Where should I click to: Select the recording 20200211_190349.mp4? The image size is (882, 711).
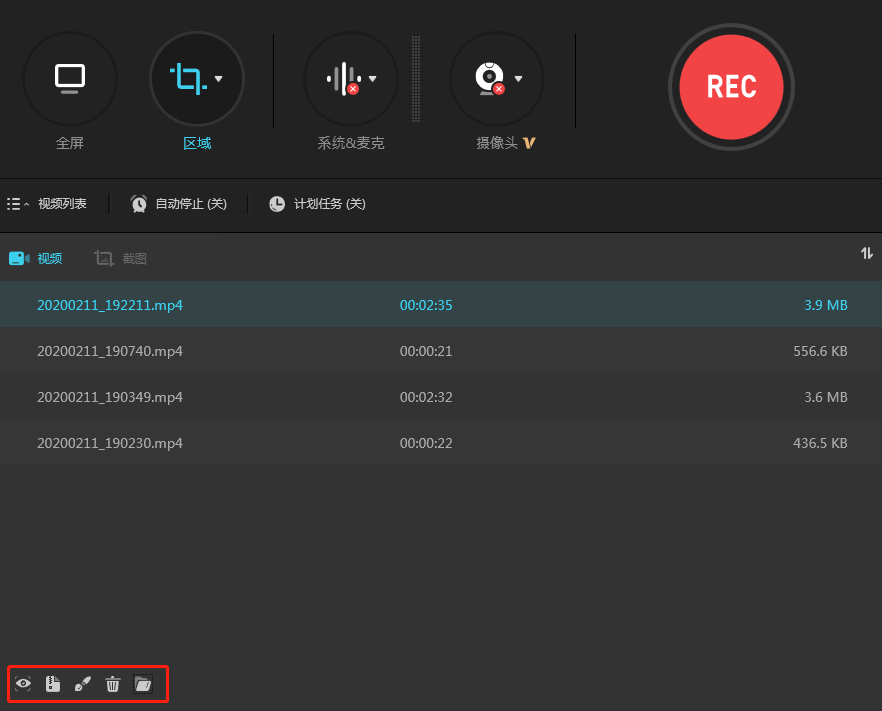pyautogui.click(x=110, y=396)
